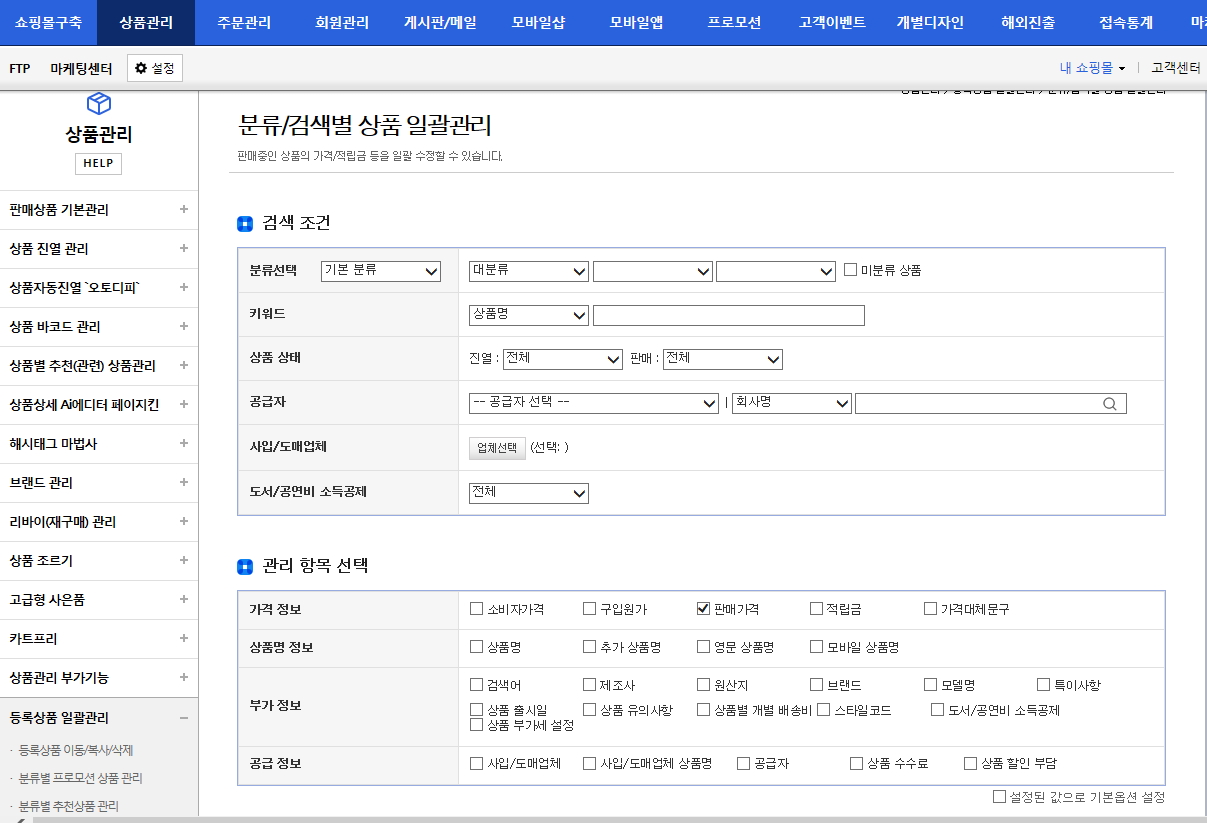Check the 미분류 상품 checkbox
Image resolution: width=1207 pixels, height=823 pixels.
tap(851, 270)
